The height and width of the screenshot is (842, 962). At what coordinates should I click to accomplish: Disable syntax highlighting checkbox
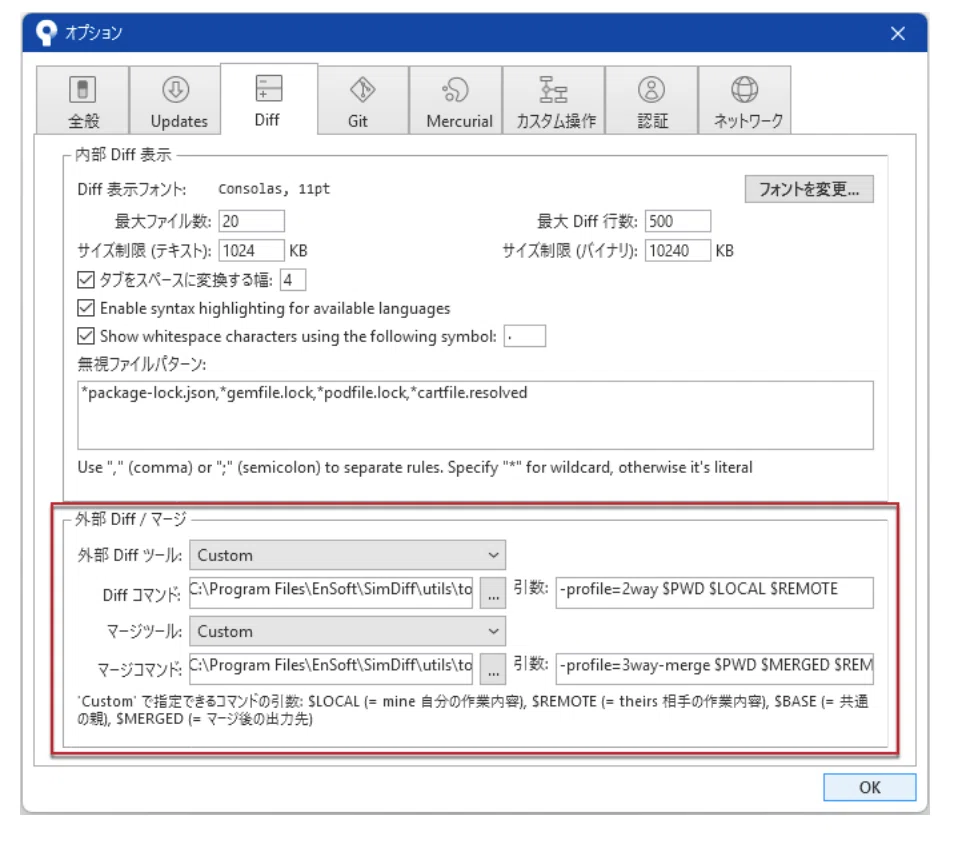coord(86,308)
